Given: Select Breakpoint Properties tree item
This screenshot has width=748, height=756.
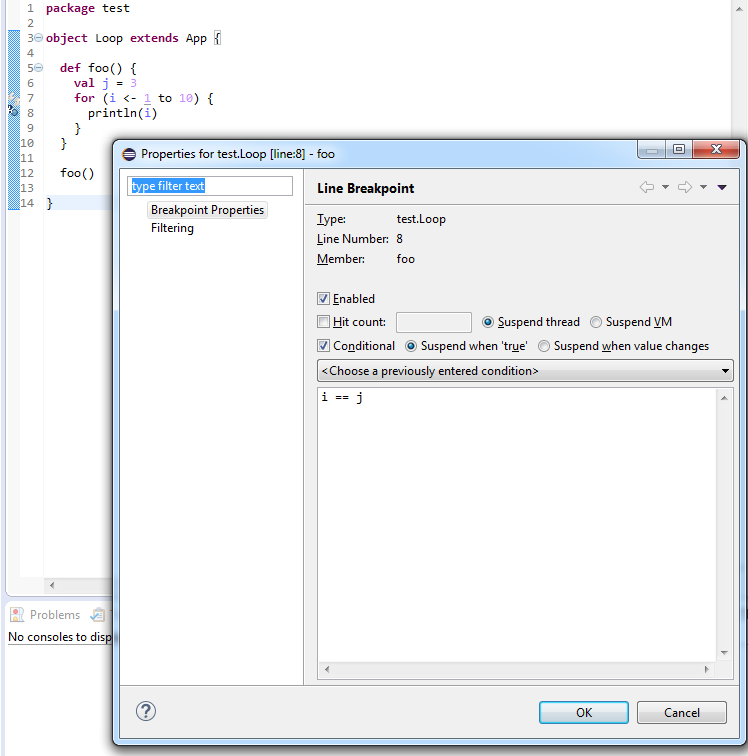Looking at the screenshot, I should pyautogui.click(x=207, y=210).
